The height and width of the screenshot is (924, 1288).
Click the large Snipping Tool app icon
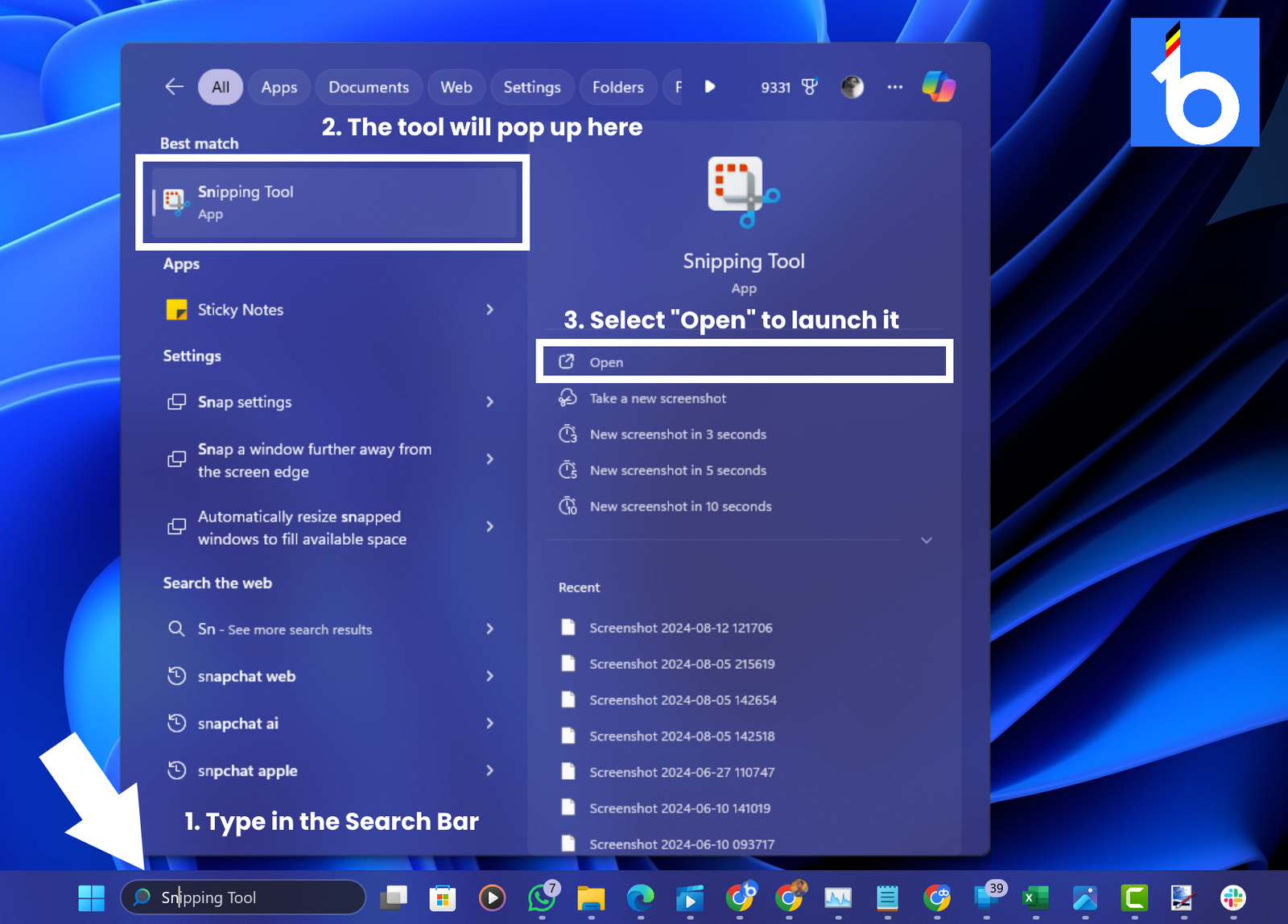(744, 192)
